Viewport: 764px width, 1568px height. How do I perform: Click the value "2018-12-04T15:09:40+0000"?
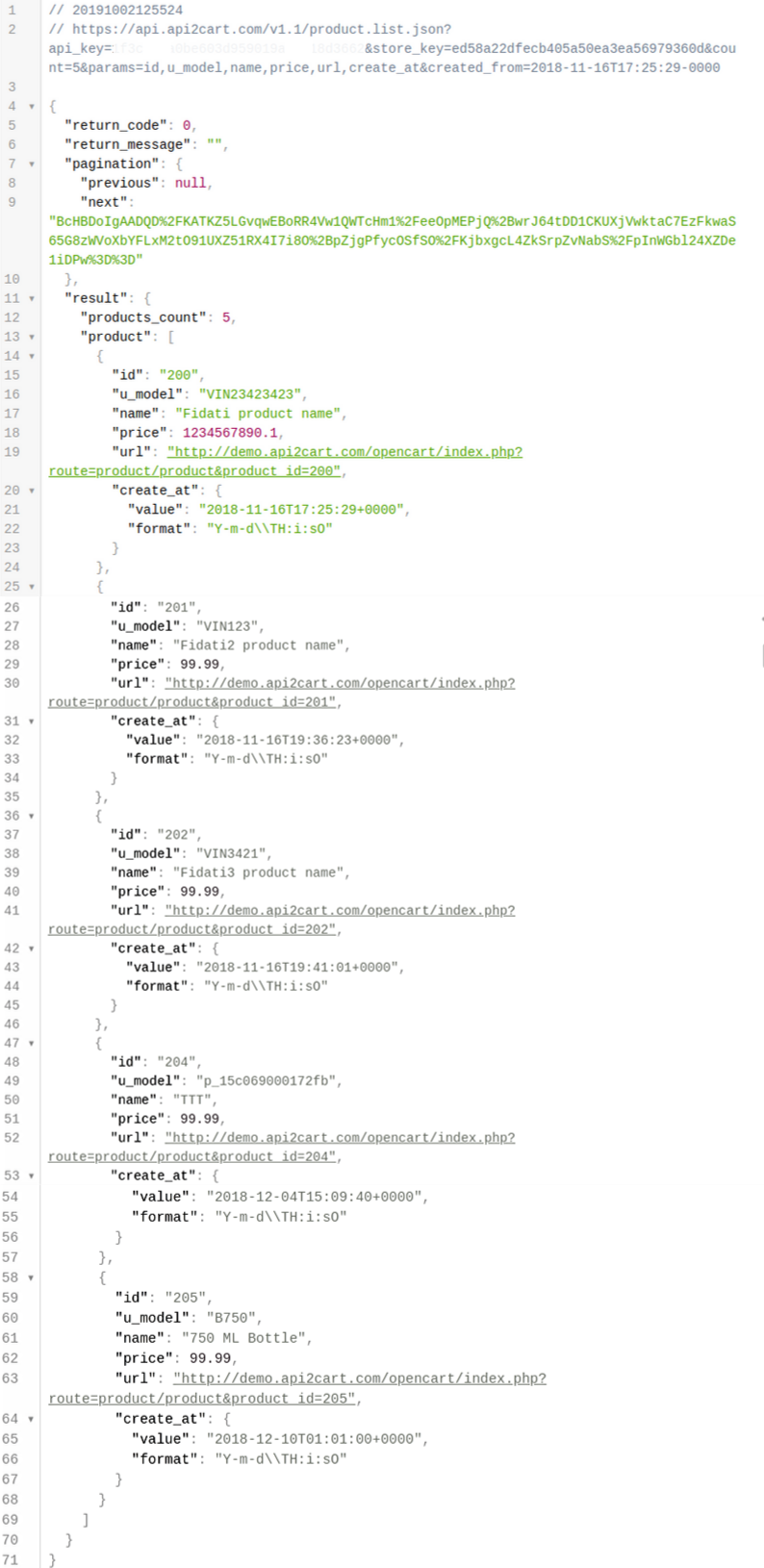(314, 1197)
